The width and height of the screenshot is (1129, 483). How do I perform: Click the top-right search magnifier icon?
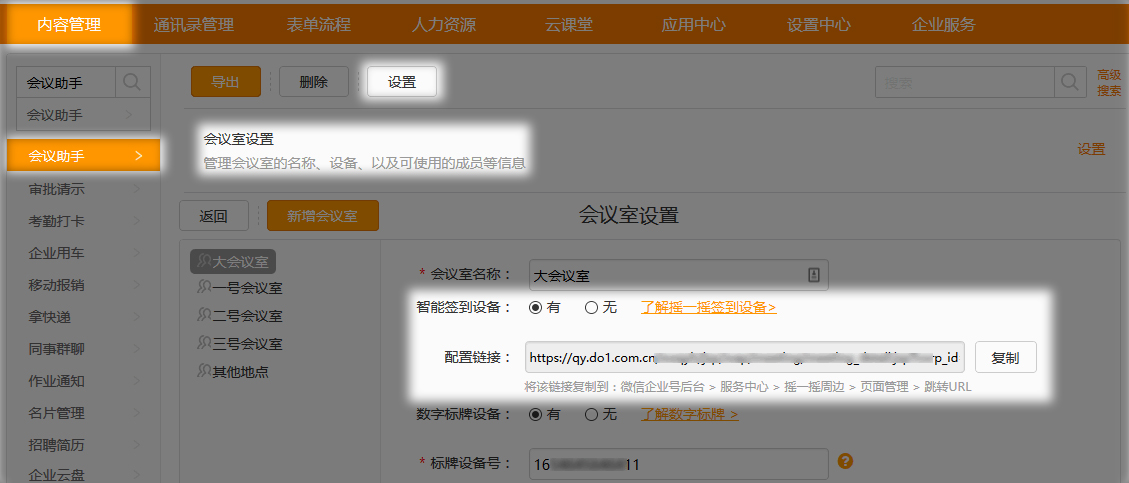tap(1070, 83)
